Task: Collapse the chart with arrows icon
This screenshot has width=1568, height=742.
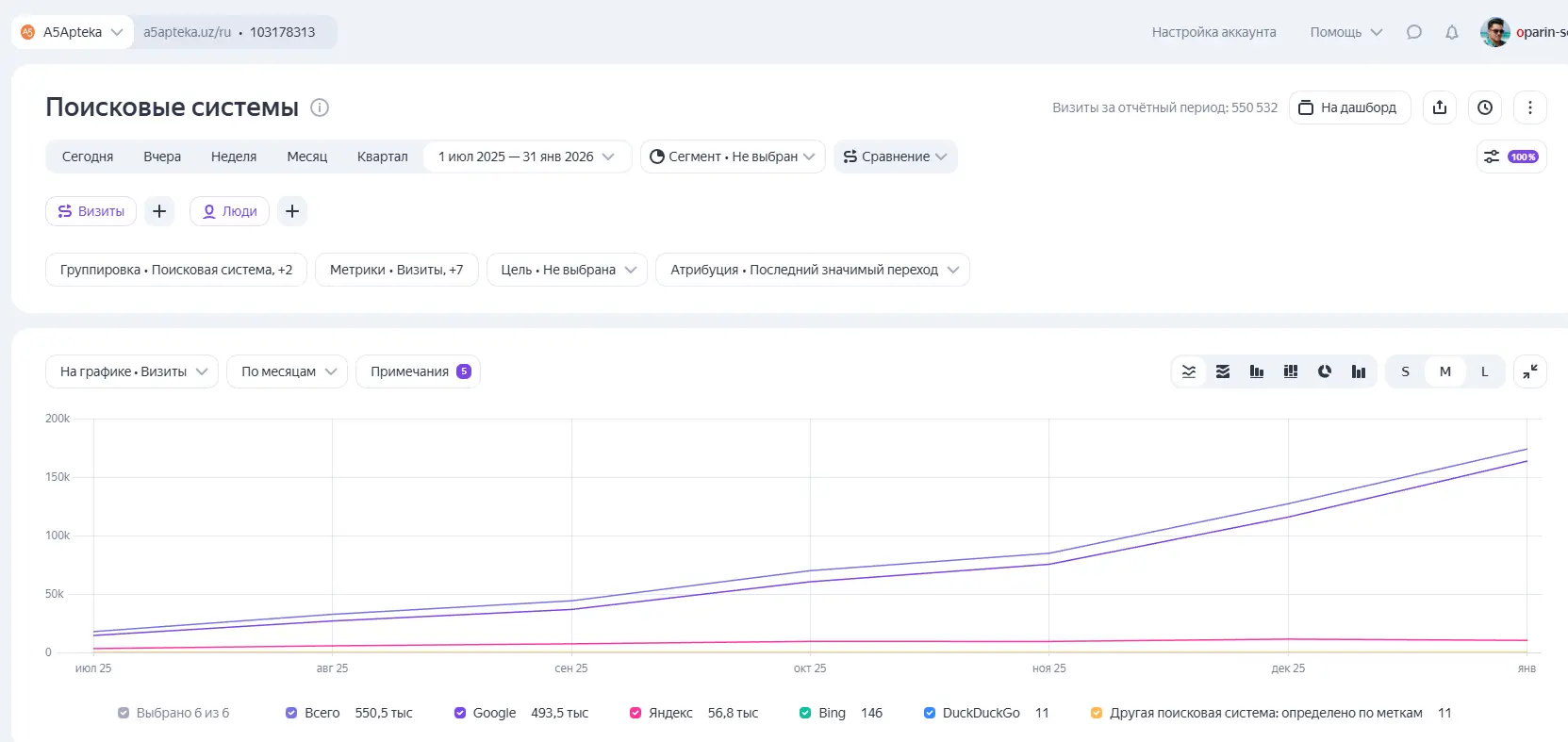Action: pos(1529,371)
